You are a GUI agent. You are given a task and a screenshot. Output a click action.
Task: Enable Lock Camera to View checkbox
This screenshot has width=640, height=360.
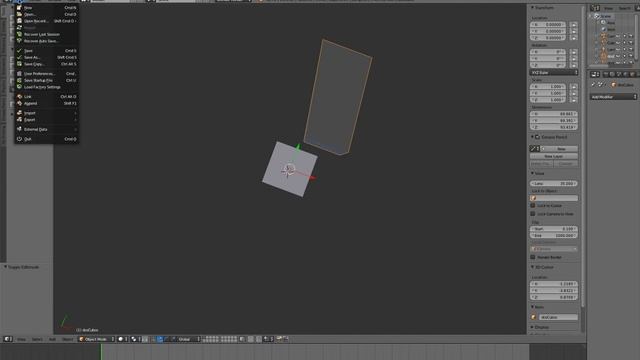[533, 213]
